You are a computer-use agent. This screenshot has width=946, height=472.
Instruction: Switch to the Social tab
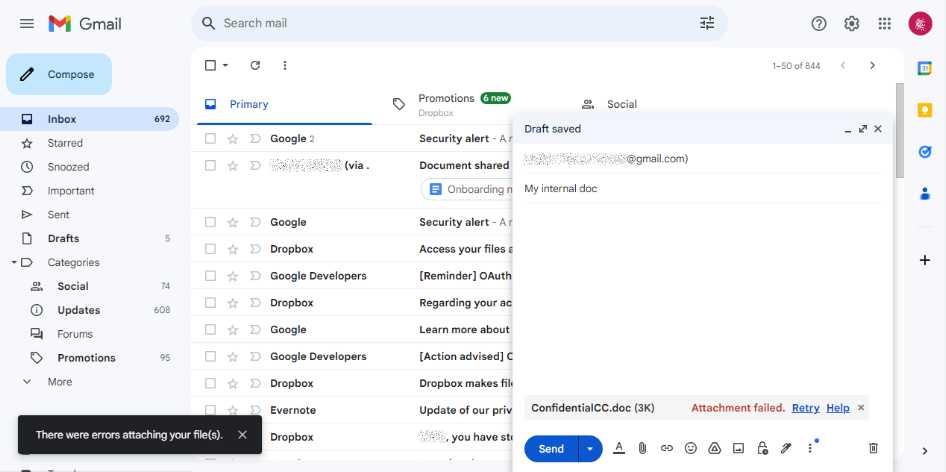664,104
